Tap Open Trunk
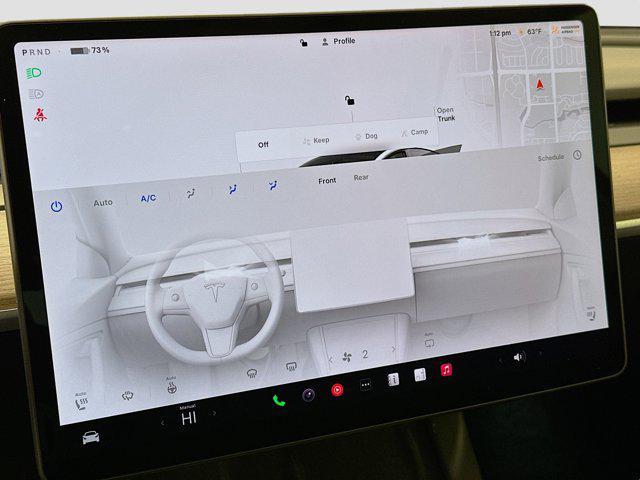 pos(446,114)
